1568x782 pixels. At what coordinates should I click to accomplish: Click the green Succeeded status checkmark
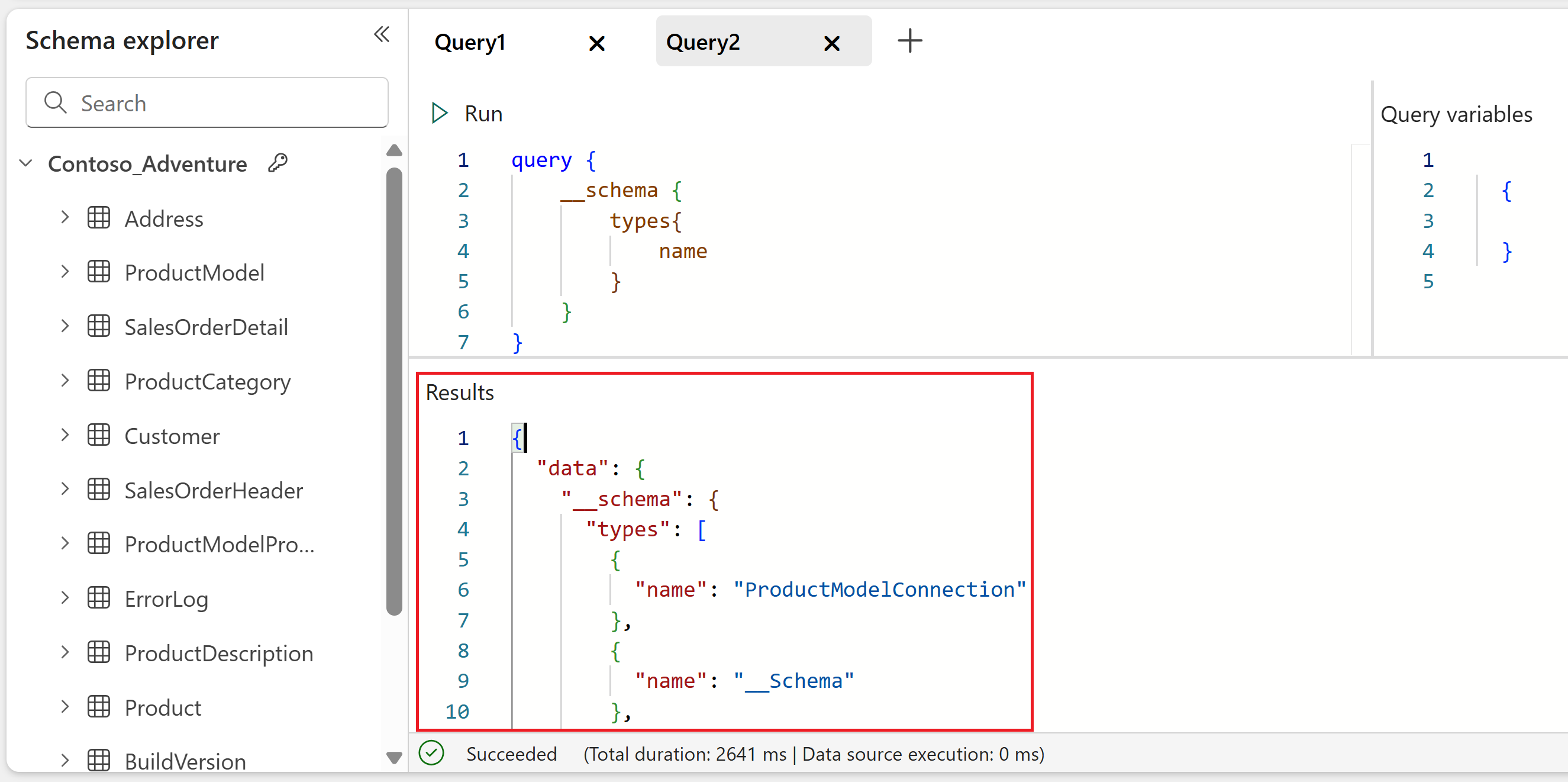click(431, 753)
